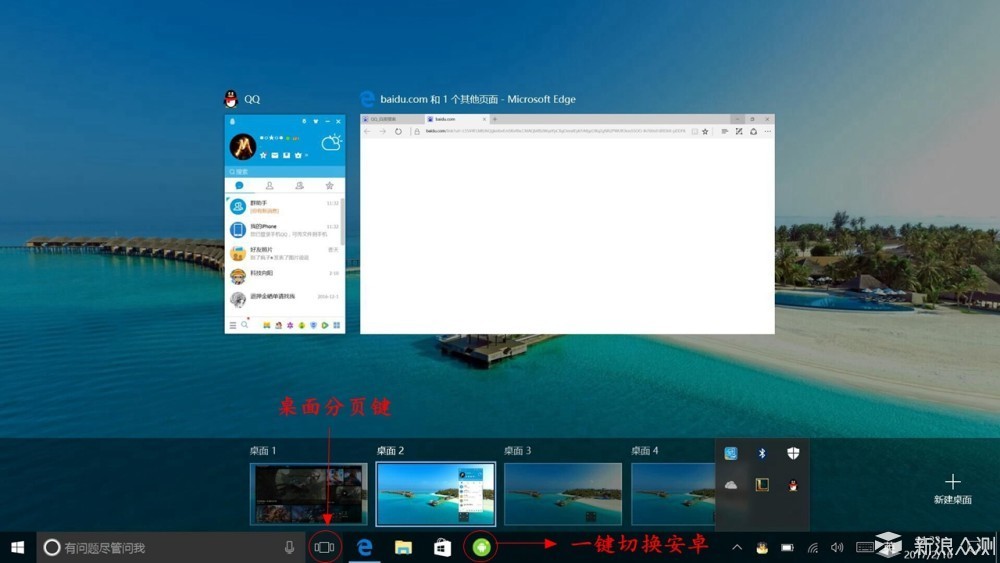Screen dimensions: 1000x563
Task: Click the Cortana microphone icon
Action: pyautogui.click(x=289, y=547)
